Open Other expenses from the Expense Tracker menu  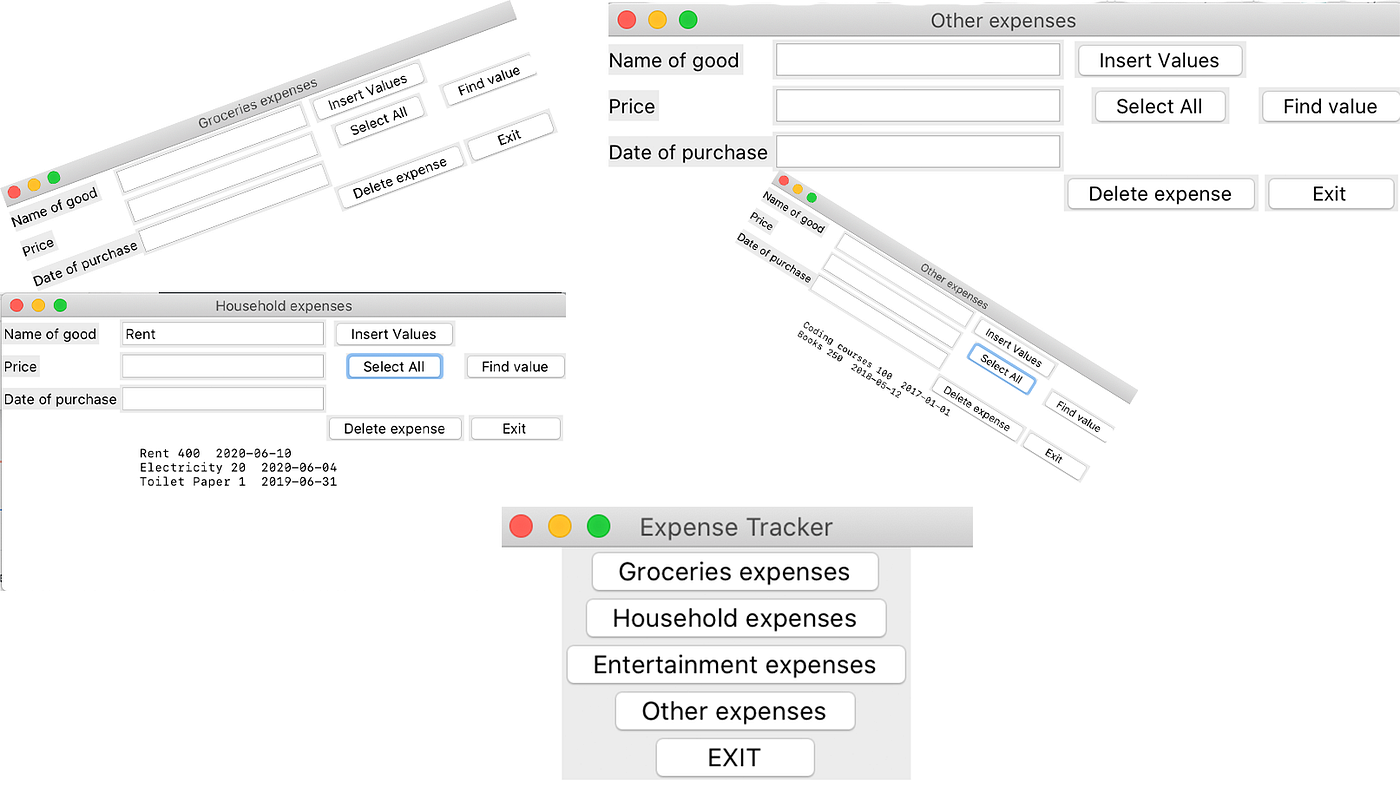[x=735, y=711]
